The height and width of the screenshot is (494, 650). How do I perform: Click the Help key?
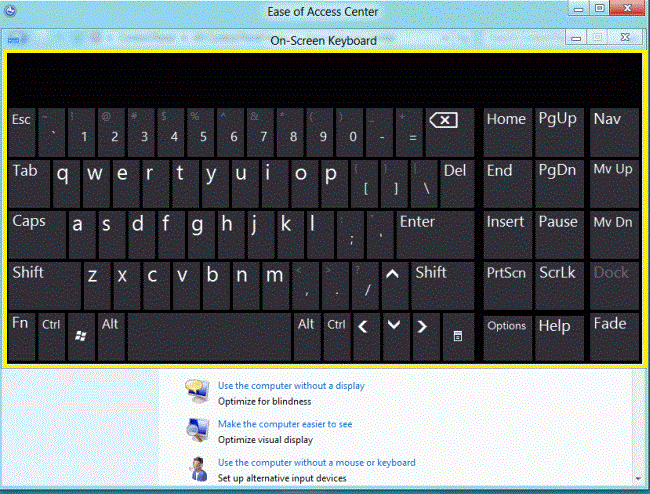(559, 337)
